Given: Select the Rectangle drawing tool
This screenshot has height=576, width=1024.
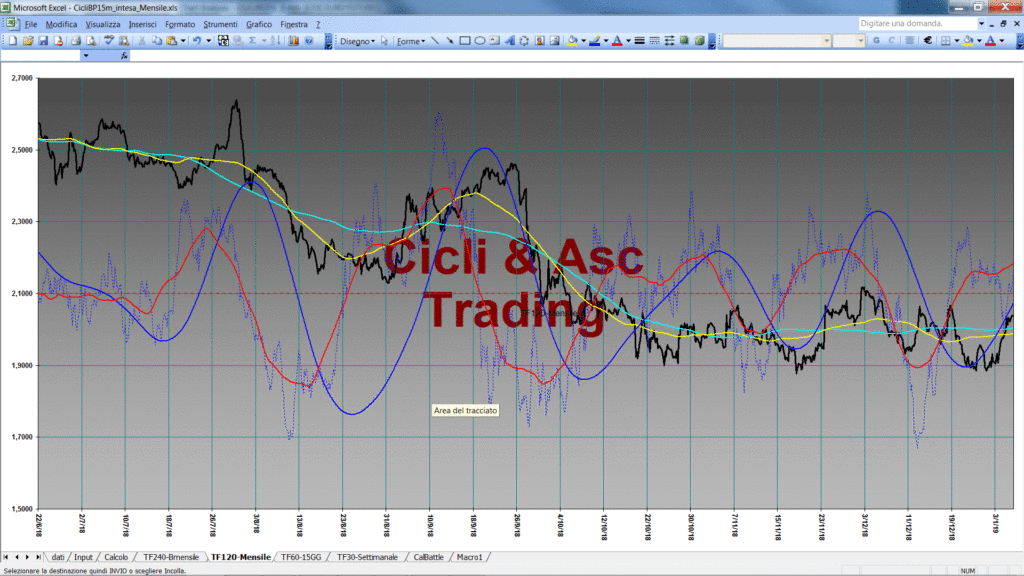Looking at the screenshot, I should point(465,40).
